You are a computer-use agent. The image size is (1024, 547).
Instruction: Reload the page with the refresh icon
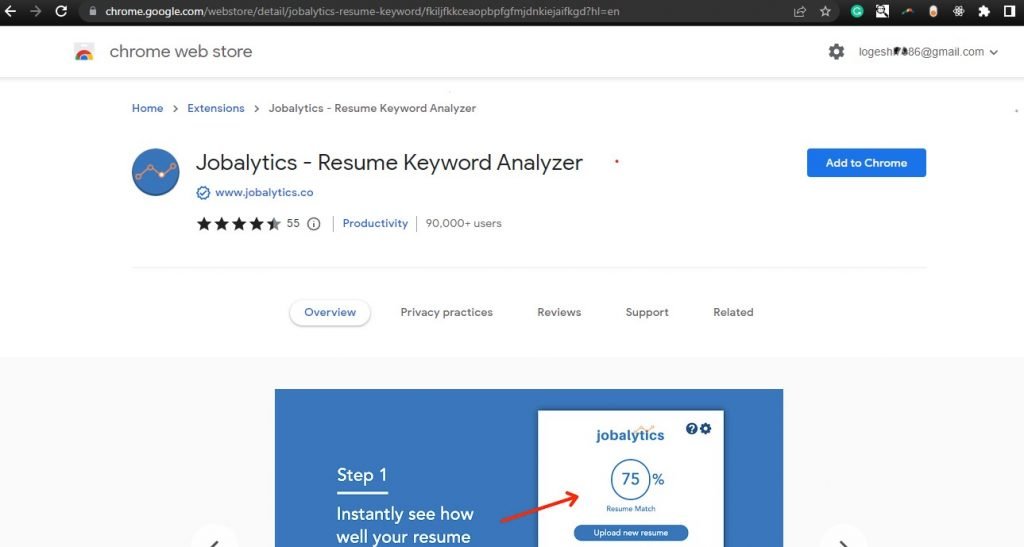pos(61,11)
